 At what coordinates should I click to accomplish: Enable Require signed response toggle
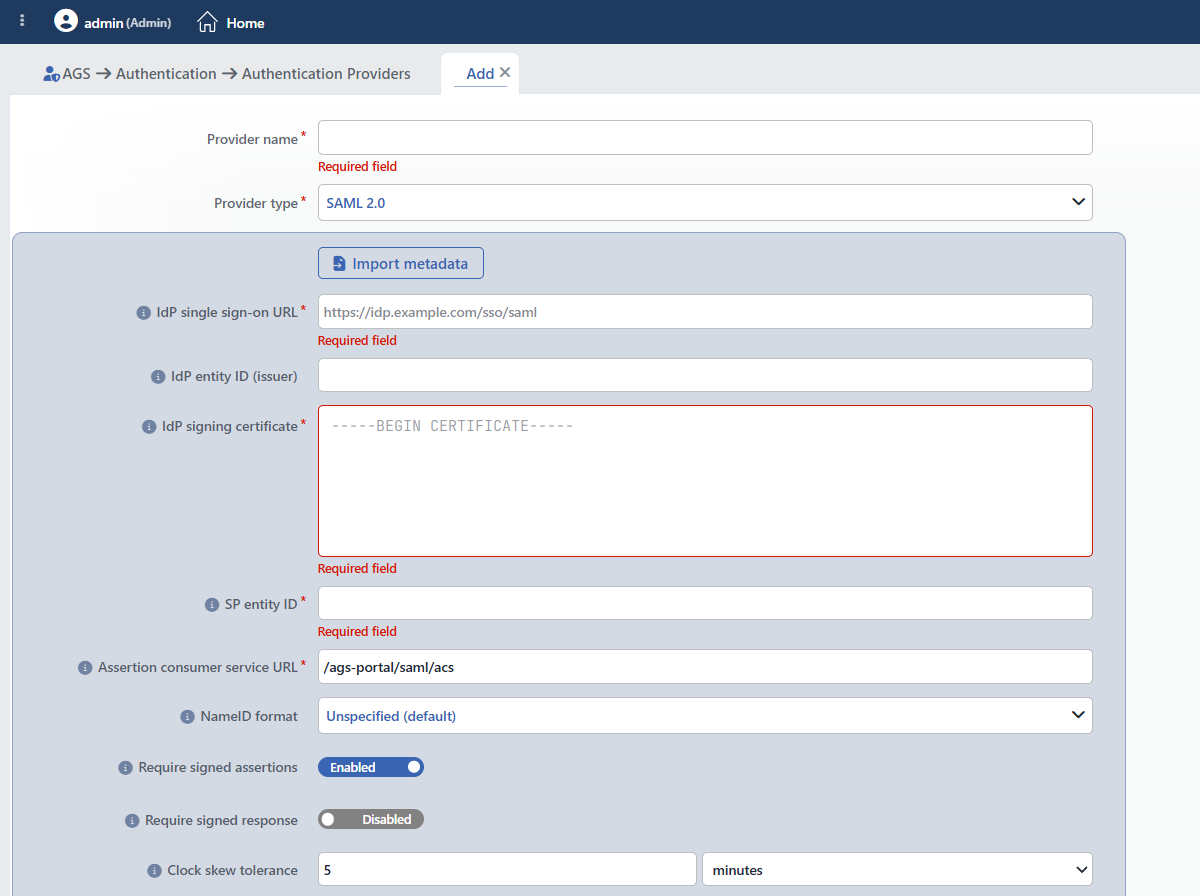coord(371,819)
